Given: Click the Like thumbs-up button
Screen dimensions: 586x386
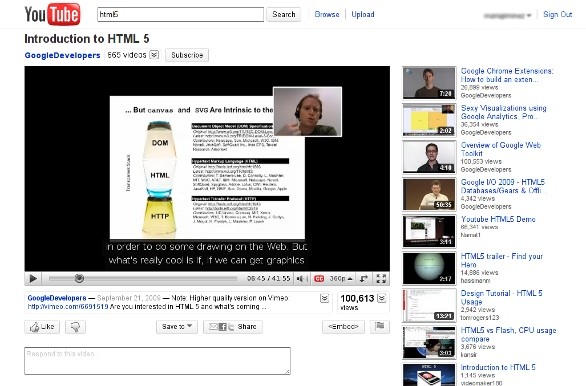Looking at the screenshot, I should point(42,327).
